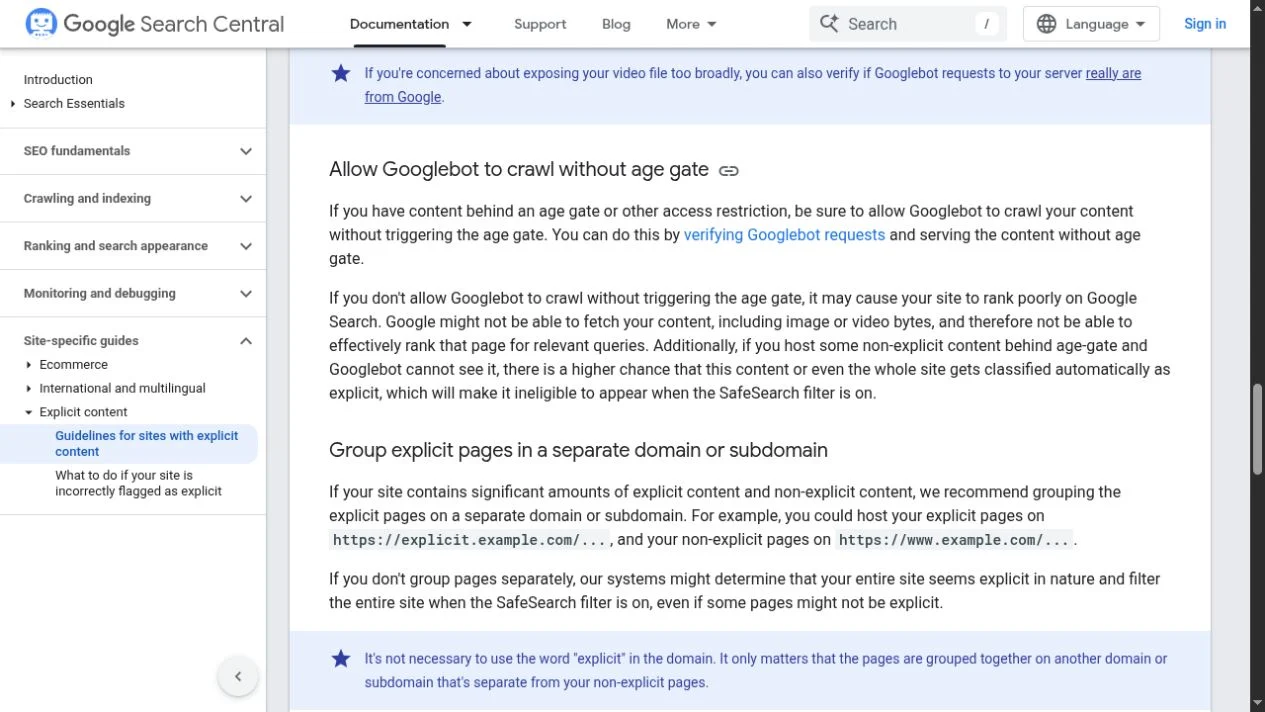Click the search magnifier icon

point(828,24)
